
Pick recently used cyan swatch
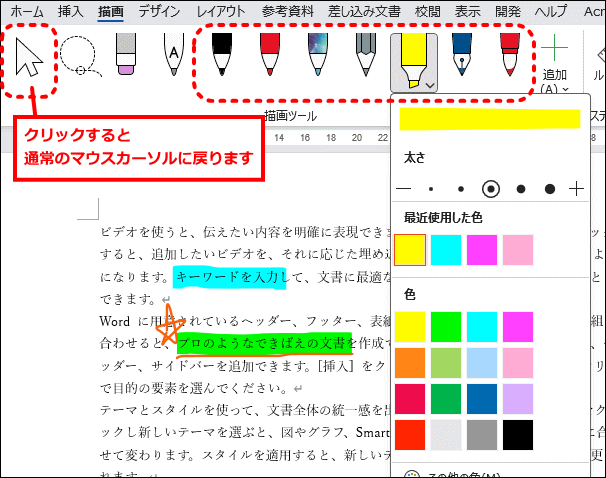[446, 250]
